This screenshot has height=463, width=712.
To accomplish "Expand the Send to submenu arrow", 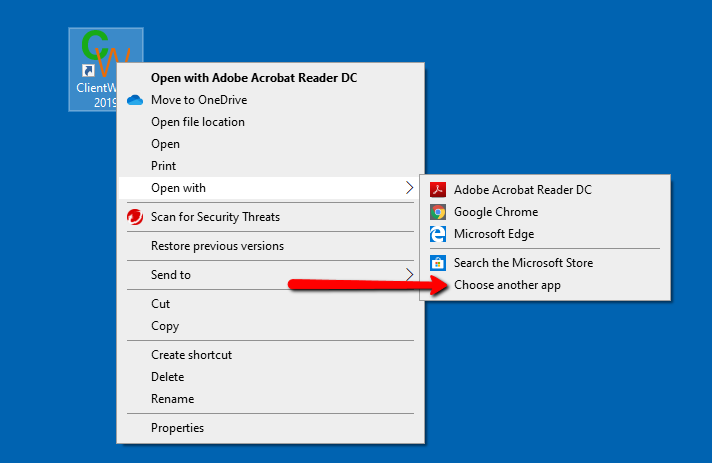I will [x=409, y=275].
